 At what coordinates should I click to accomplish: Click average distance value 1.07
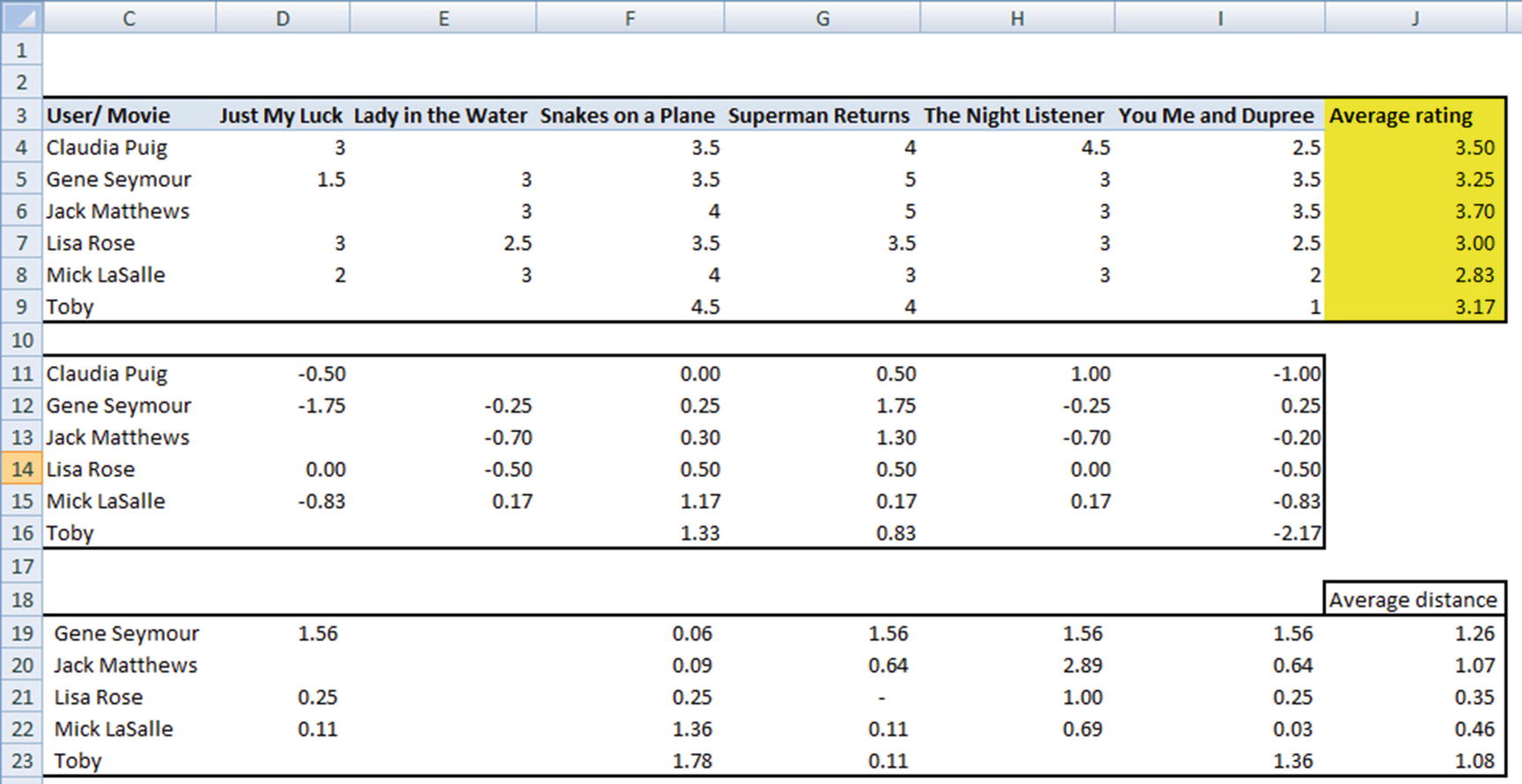1474,665
